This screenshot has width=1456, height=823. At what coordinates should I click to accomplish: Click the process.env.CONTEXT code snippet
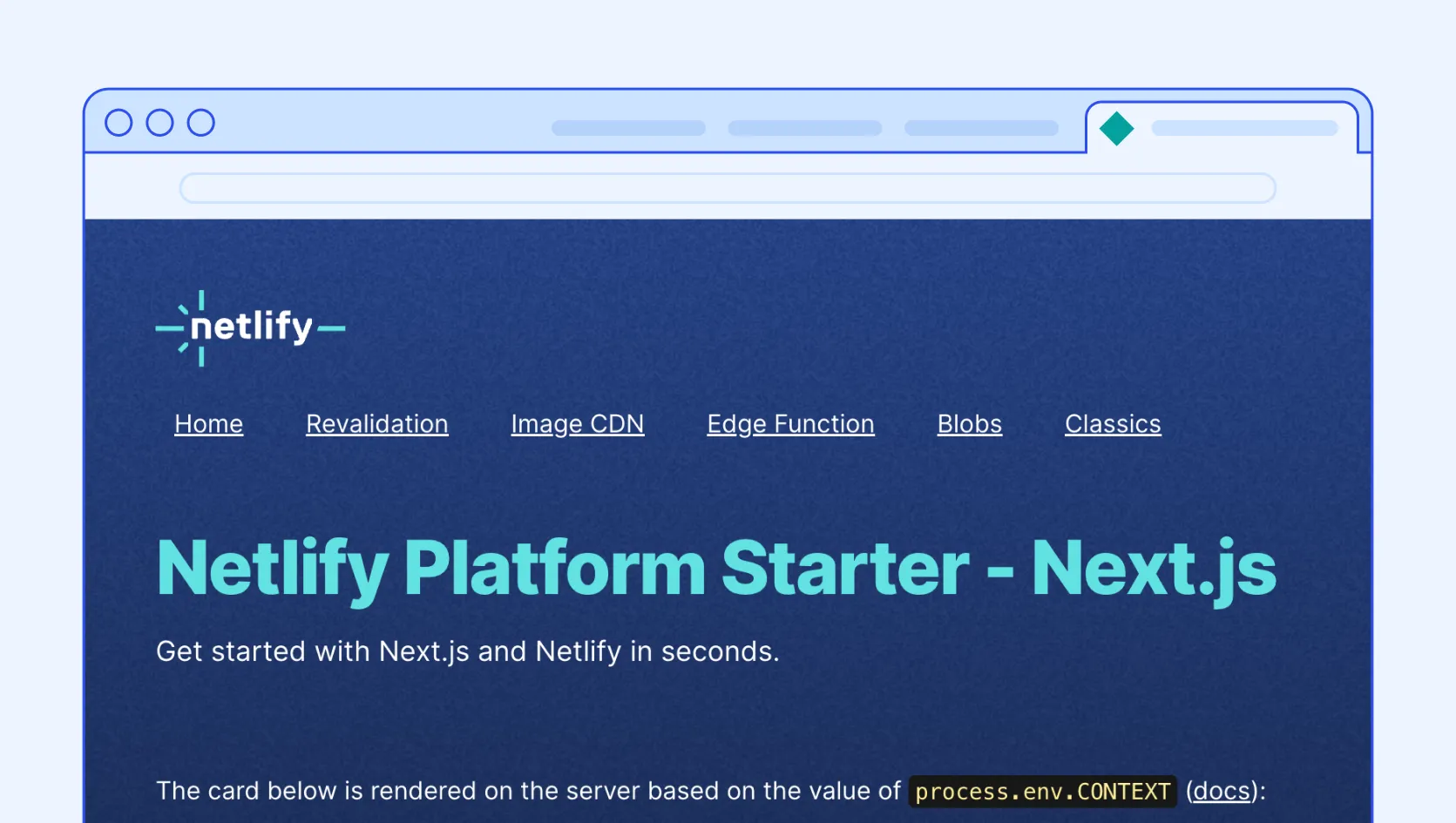(1042, 792)
